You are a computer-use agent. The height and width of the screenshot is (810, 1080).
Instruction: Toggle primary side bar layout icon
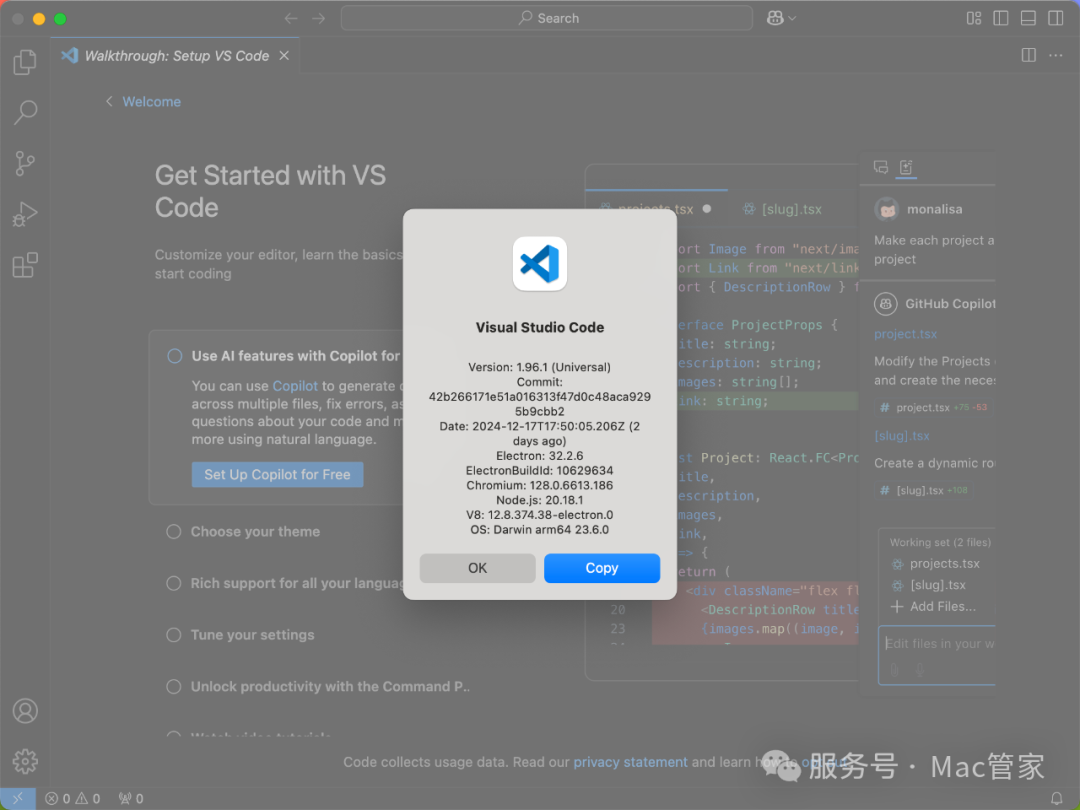(1001, 19)
